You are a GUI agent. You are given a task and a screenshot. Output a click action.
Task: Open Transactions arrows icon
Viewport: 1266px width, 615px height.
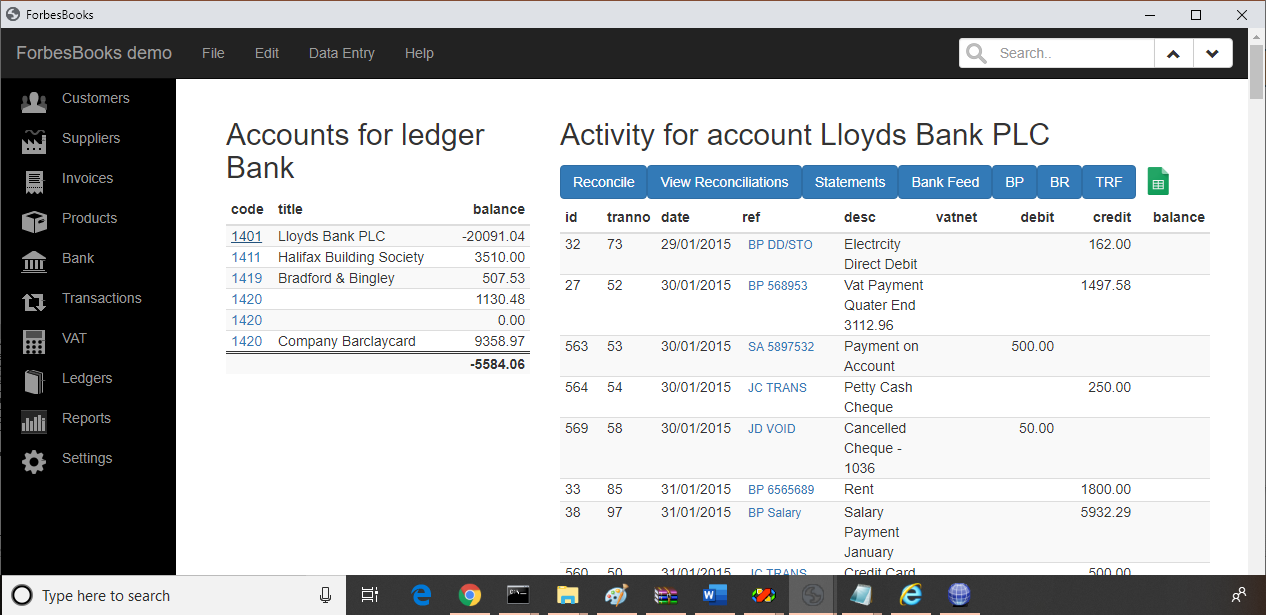point(34,301)
